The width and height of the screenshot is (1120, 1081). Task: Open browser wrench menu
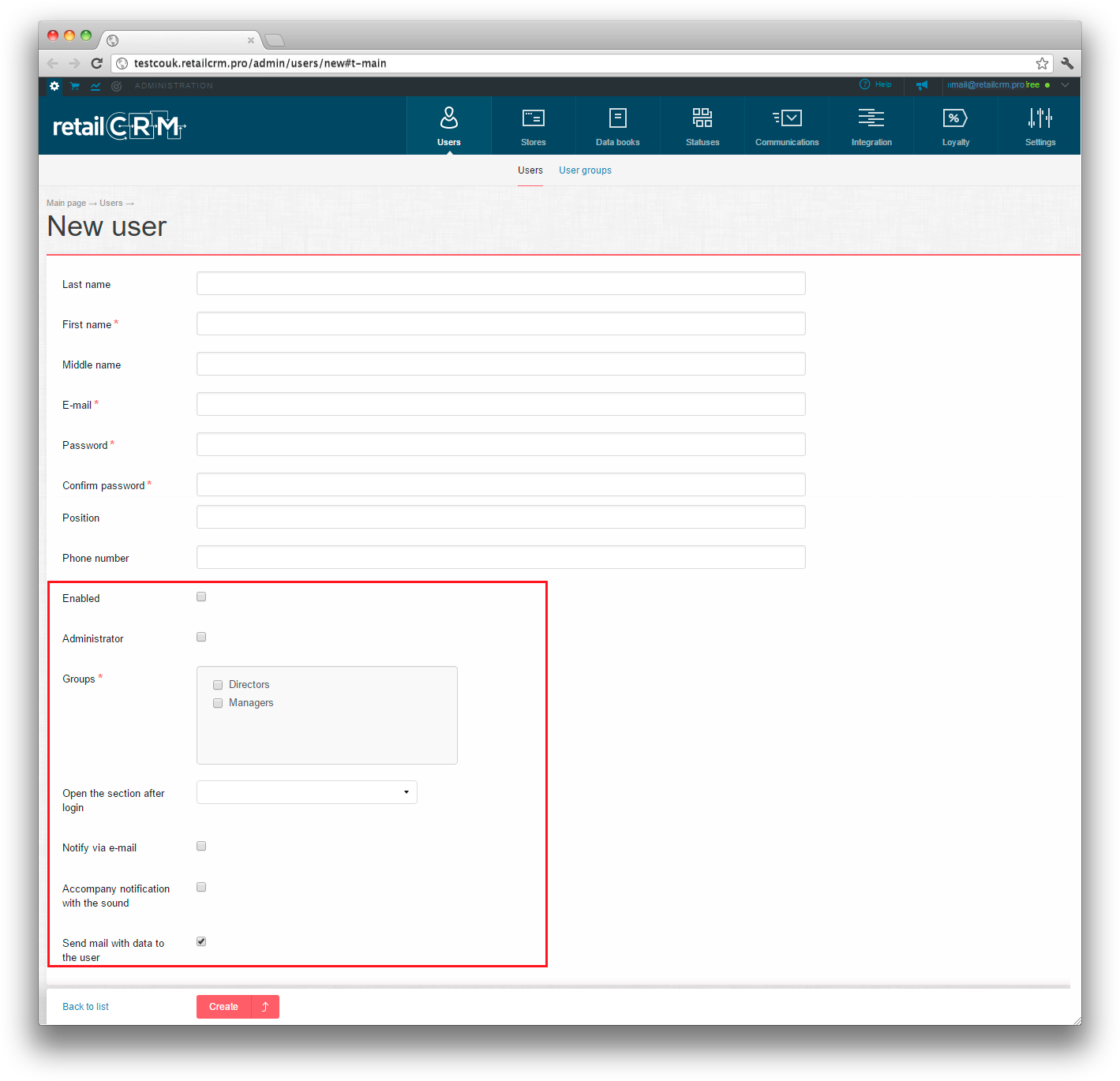click(x=1067, y=63)
